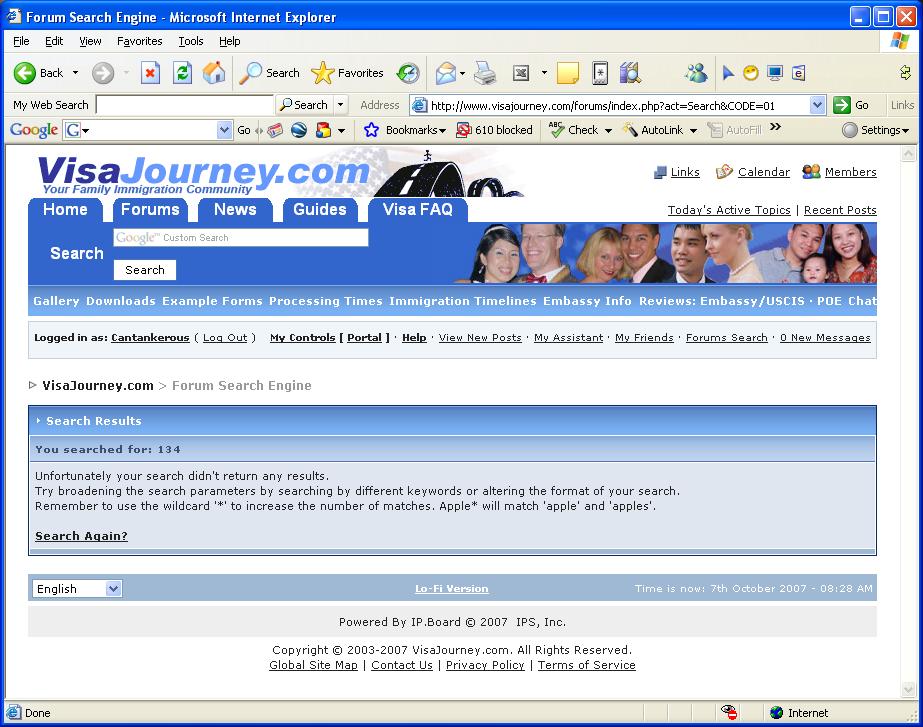Open the Mail button dropdown arrow
The height and width of the screenshot is (727, 923).
[x=462, y=73]
